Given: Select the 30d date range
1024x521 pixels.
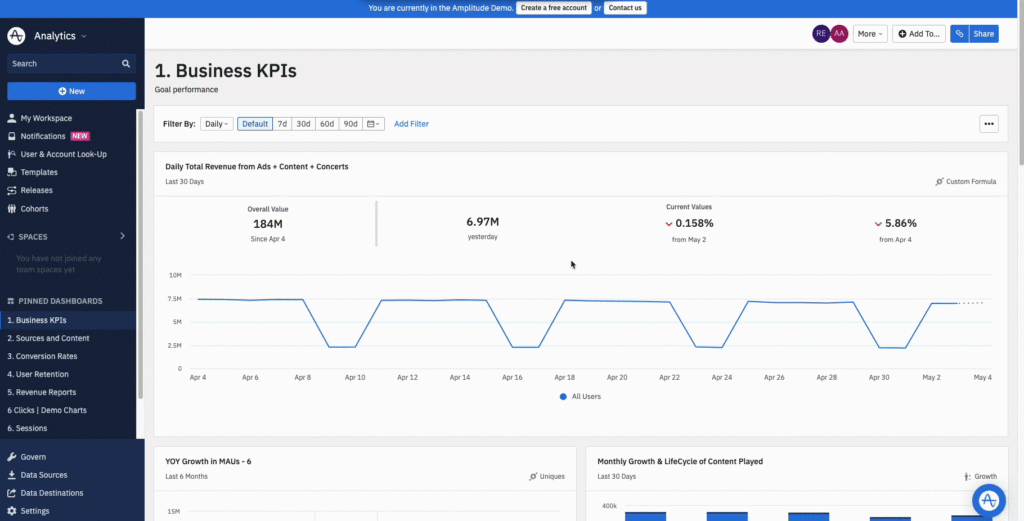Looking at the screenshot, I should (303, 124).
